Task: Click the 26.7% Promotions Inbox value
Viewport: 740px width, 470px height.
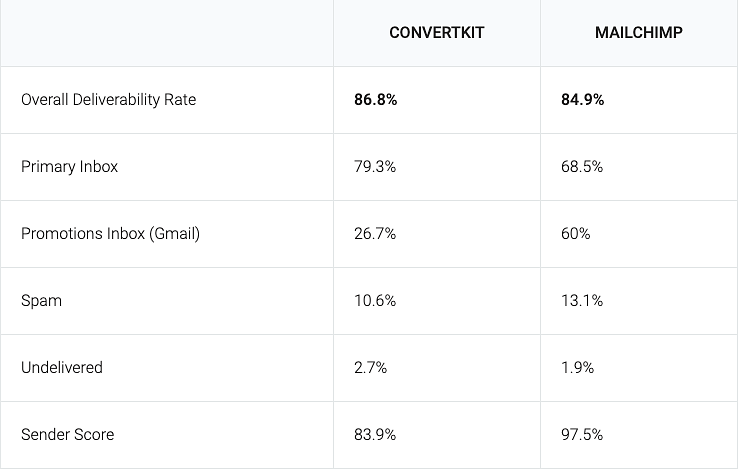Action: 375,234
